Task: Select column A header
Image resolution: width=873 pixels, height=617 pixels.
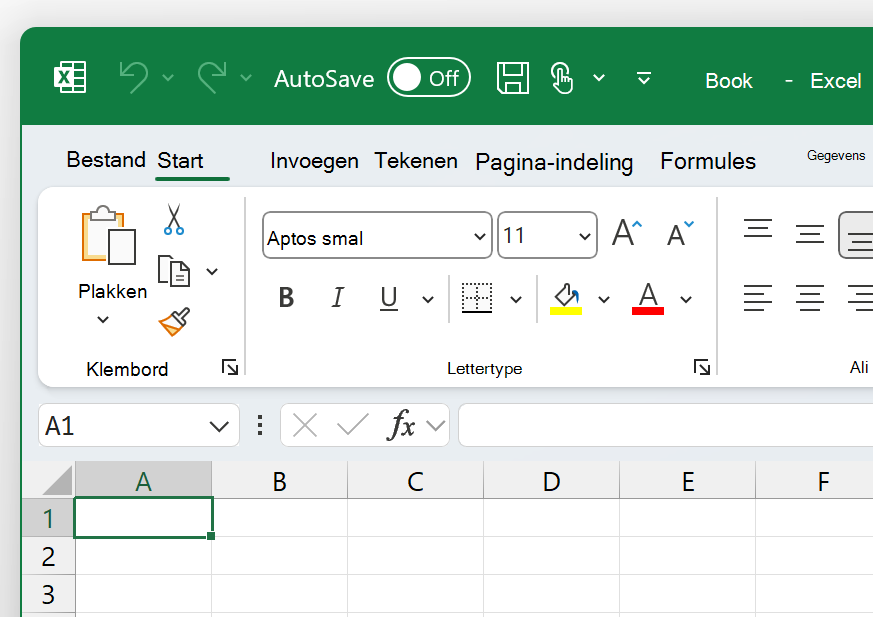Action: click(144, 479)
